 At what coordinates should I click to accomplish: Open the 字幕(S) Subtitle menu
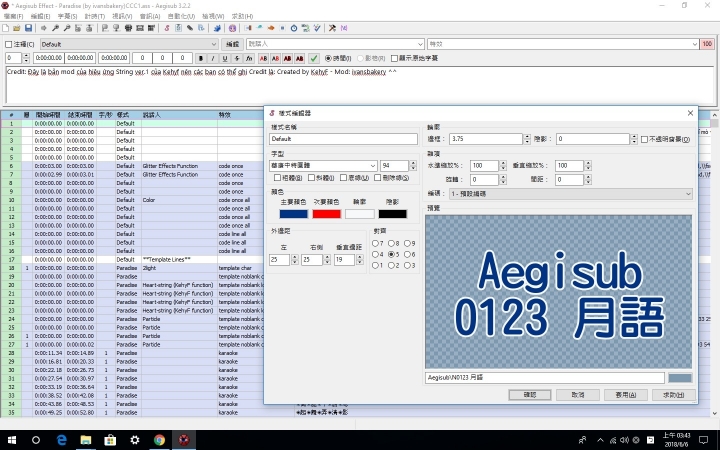[x=68, y=16]
